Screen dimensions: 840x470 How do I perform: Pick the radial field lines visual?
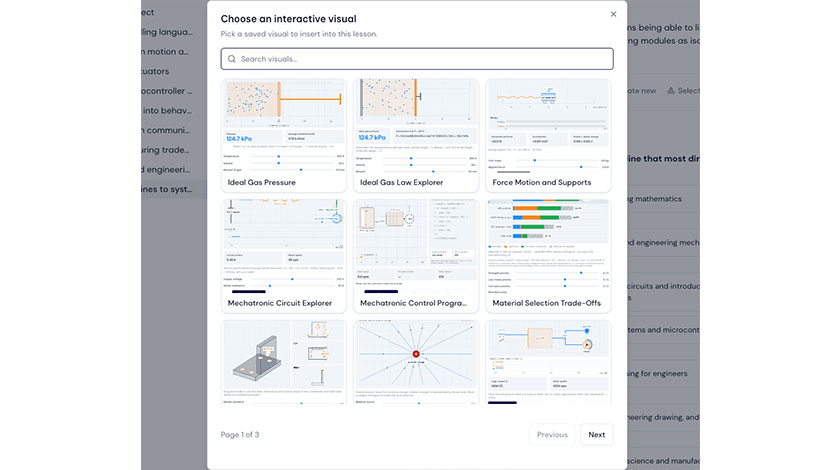pos(416,362)
